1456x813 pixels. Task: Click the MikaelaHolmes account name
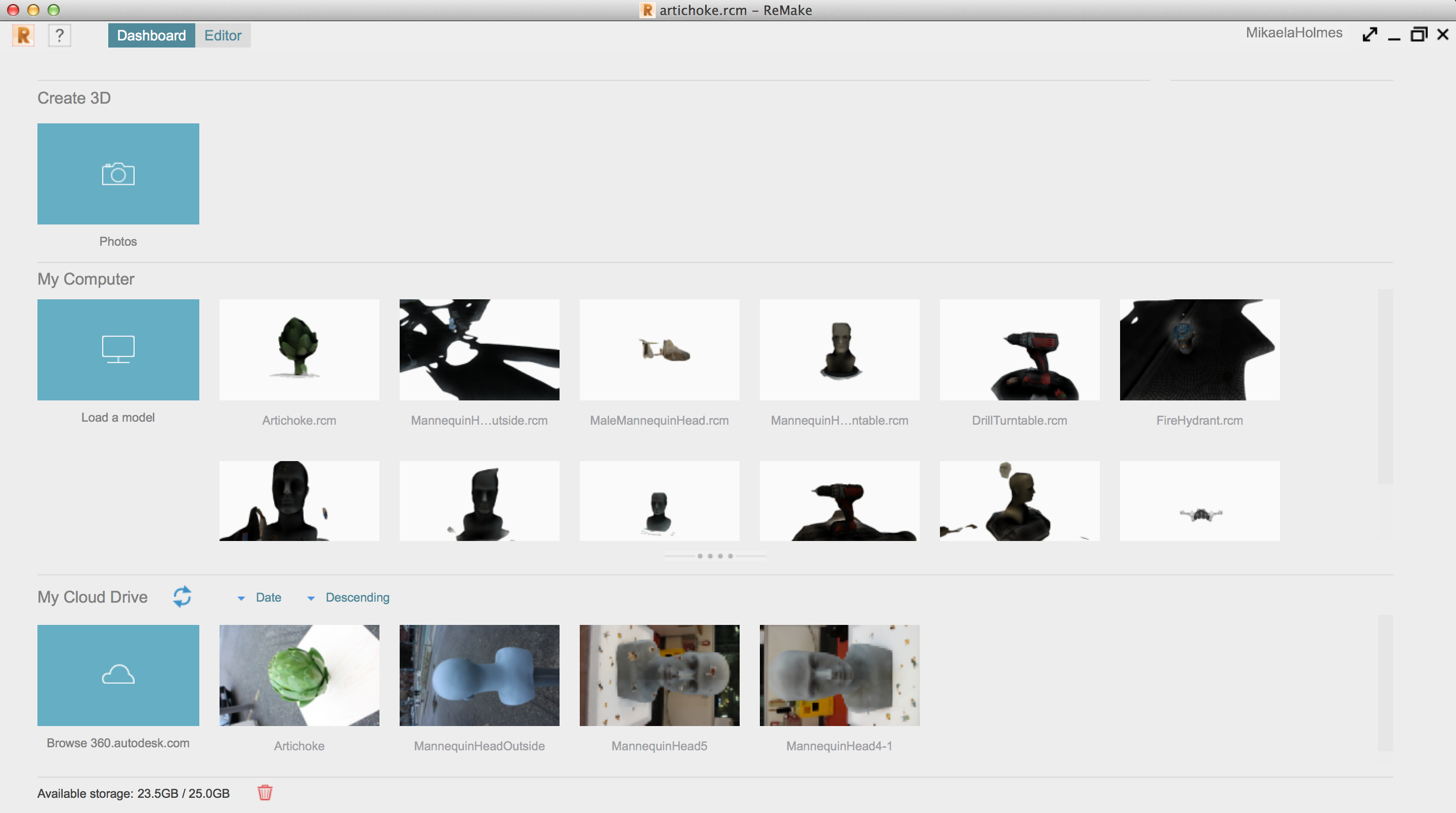click(x=1293, y=33)
